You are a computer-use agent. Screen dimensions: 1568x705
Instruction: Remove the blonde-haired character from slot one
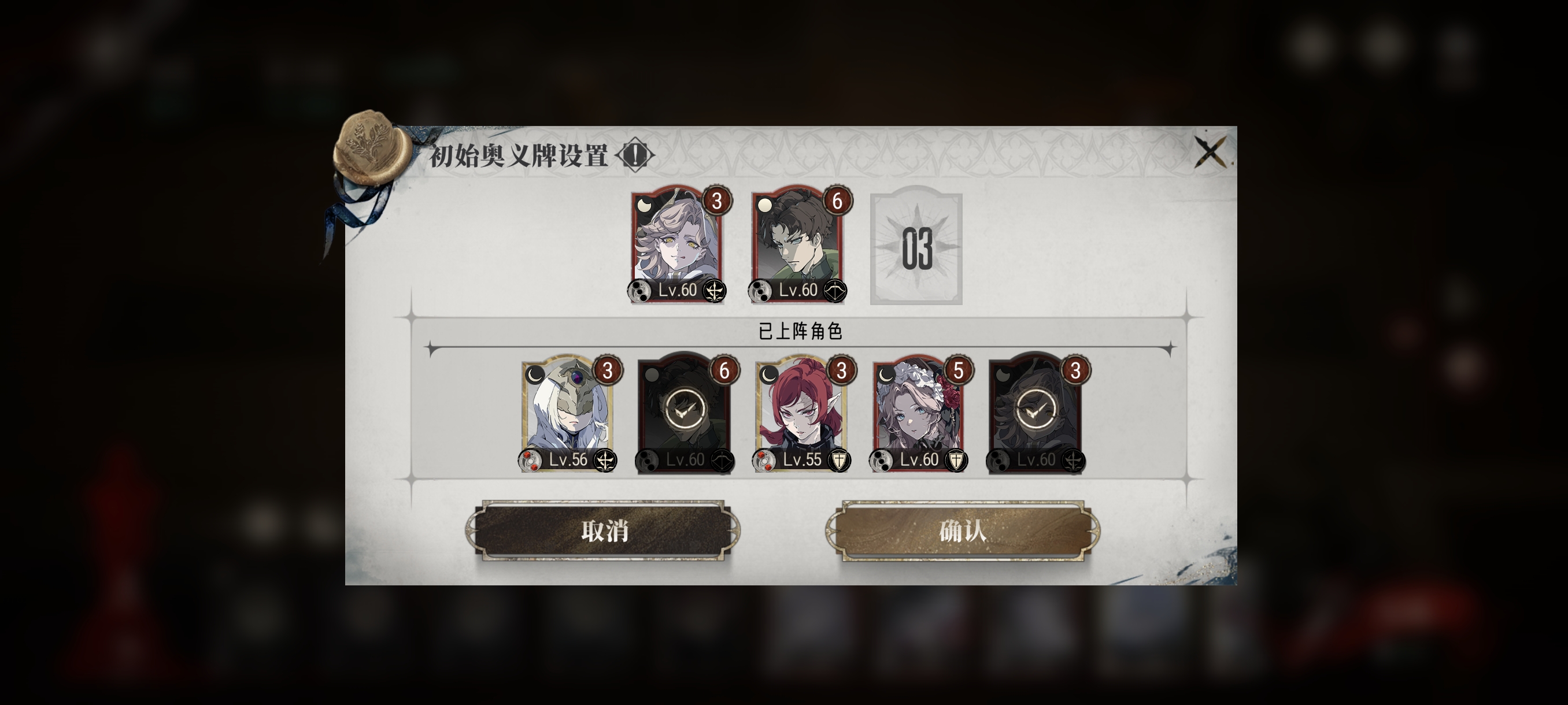coord(677,244)
